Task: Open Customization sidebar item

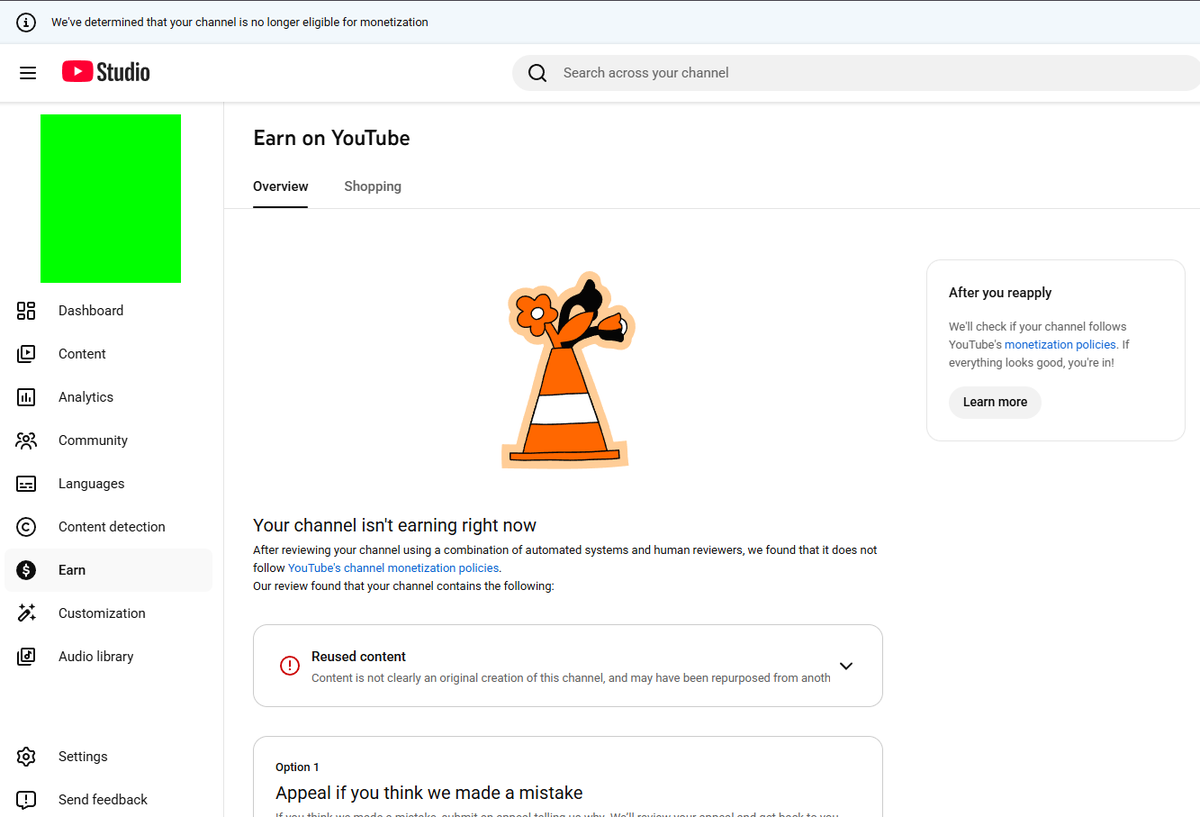Action: point(108,613)
